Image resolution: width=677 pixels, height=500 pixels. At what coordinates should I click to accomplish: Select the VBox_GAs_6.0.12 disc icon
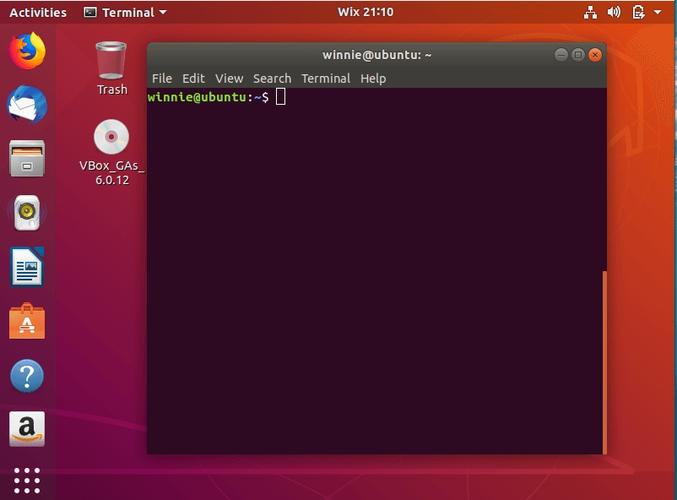pyautogui.click(x=111, y=152)
